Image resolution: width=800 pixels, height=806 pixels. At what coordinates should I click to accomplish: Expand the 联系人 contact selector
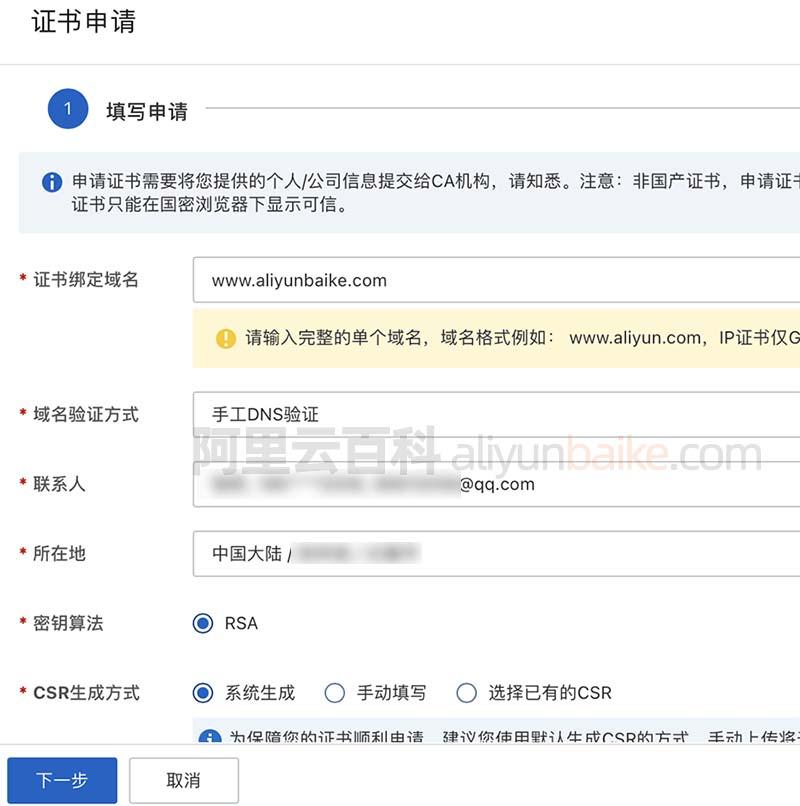pyautogui.click(x=496, y=484)
